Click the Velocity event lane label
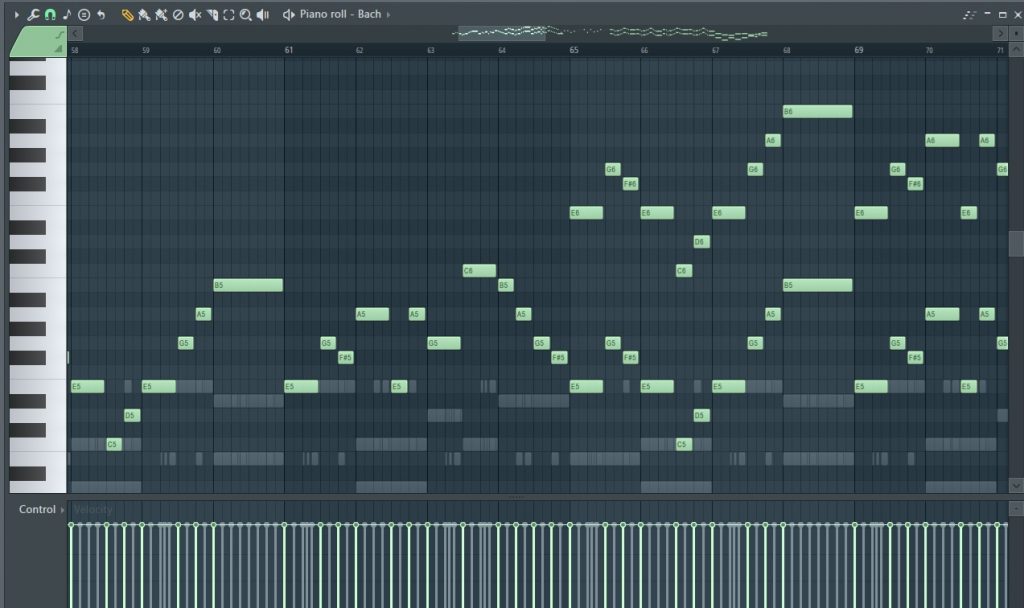Image resolution: width=1024 pixels, height=608 pixels. [93, 509]
